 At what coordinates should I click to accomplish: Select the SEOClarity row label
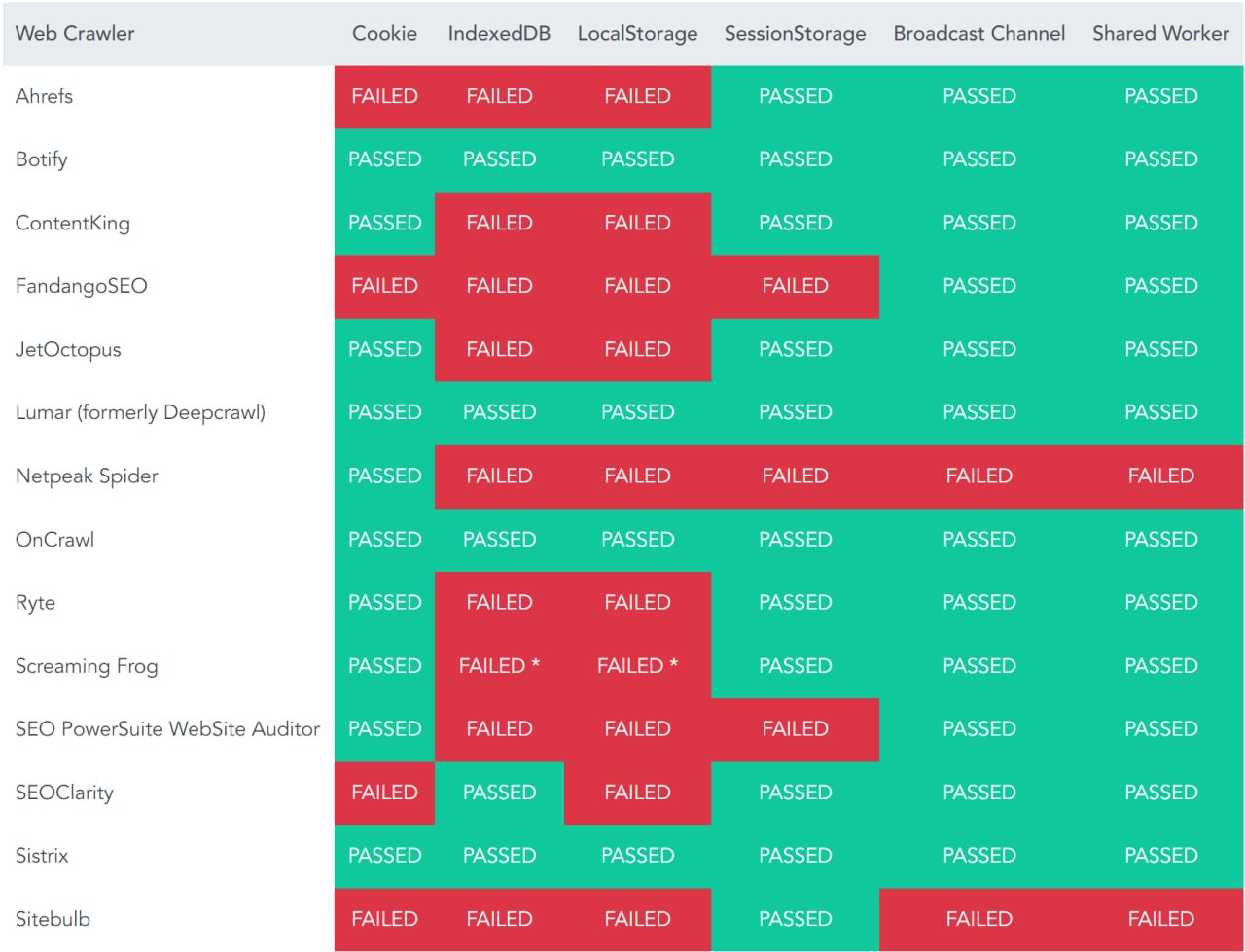click(64, 792)
